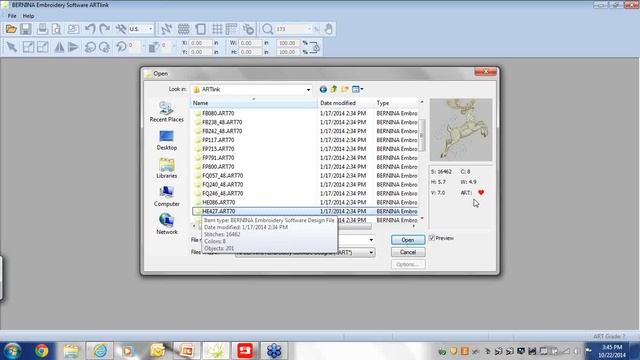Click the Up One Level folder icon
Screen dimensions: 640x360
(334, 89)
